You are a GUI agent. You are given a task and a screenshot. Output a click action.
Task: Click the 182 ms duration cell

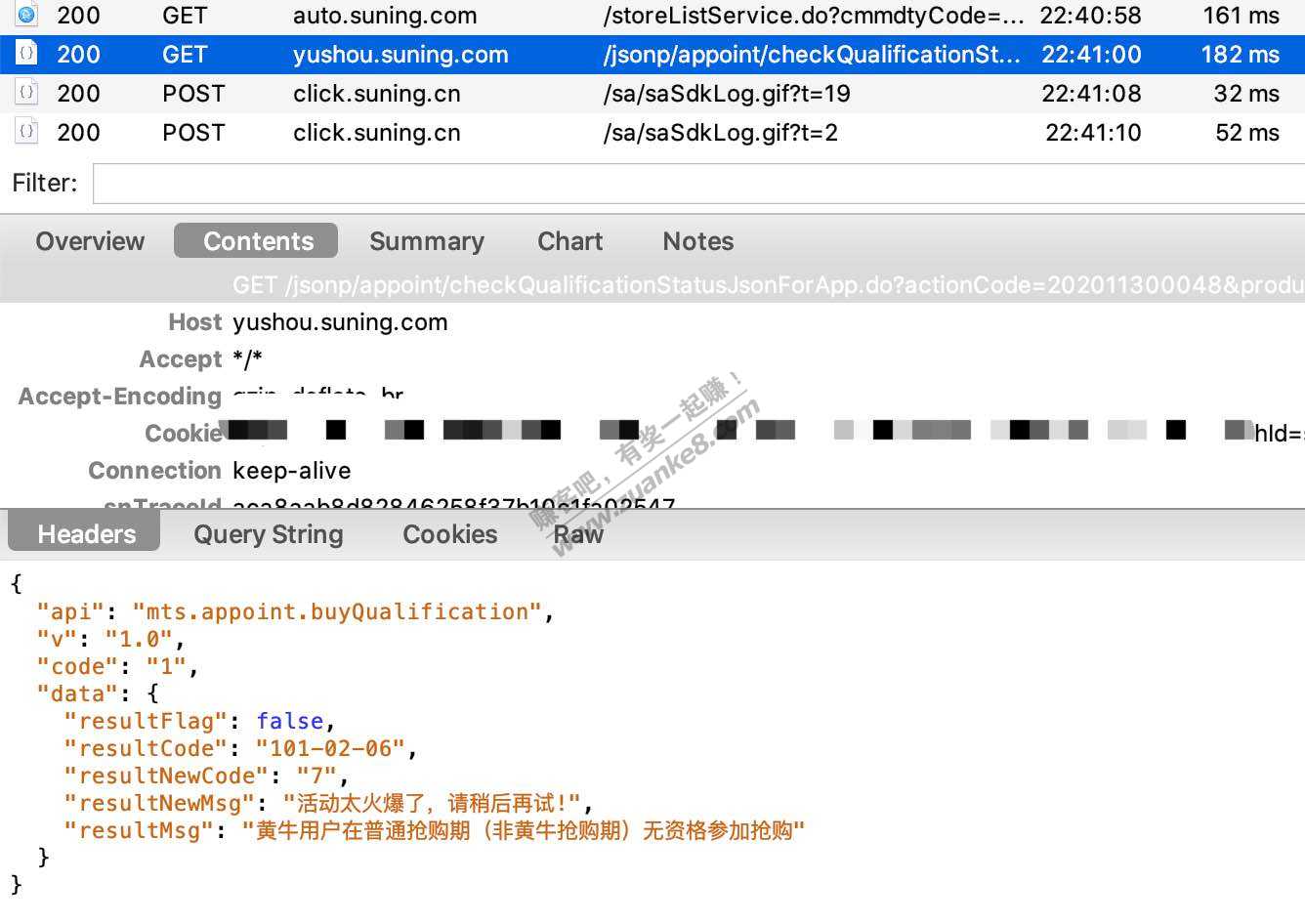[x=1240, y=55]
